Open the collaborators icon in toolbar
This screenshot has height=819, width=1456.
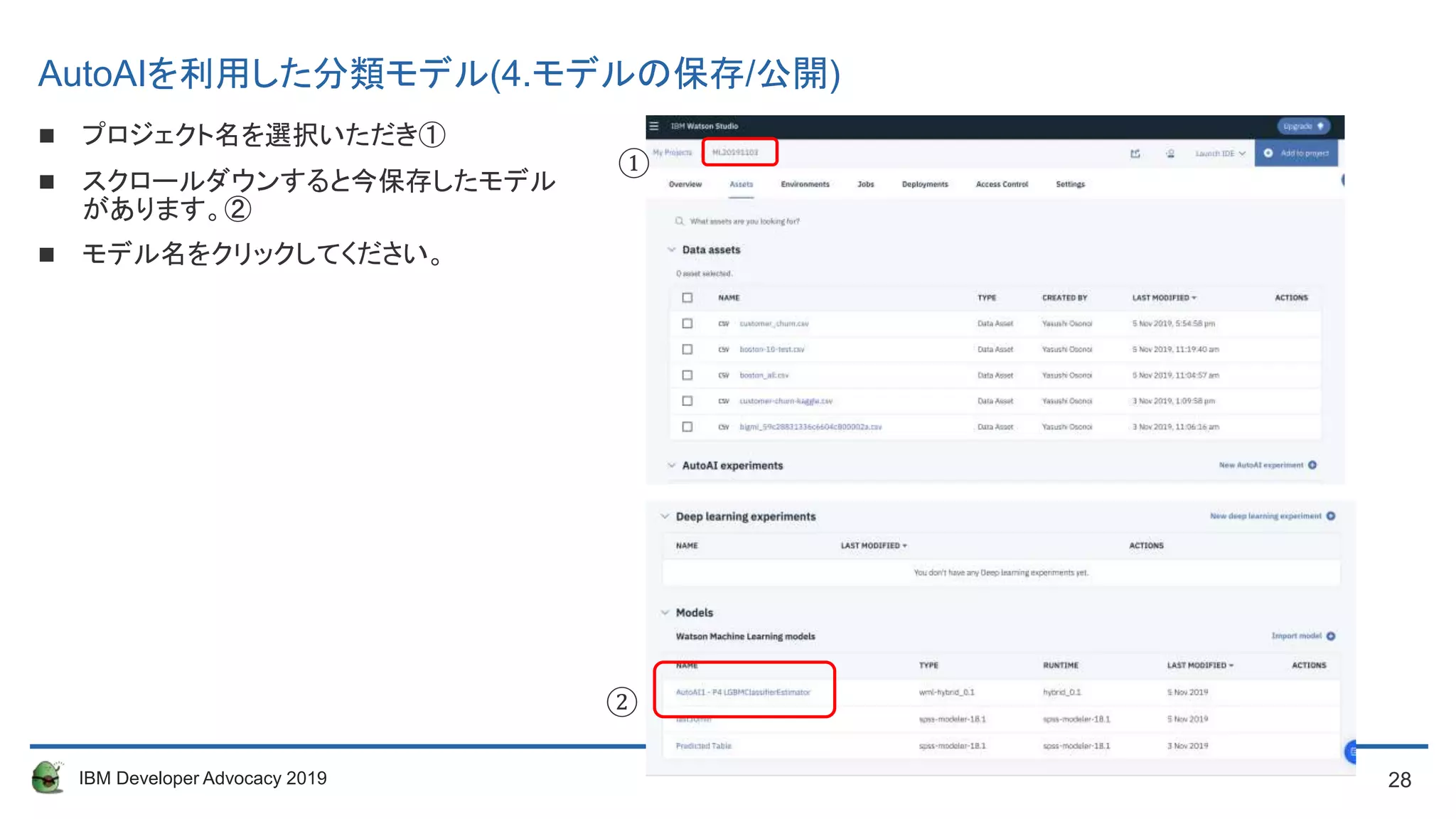tap(1170, 154)
